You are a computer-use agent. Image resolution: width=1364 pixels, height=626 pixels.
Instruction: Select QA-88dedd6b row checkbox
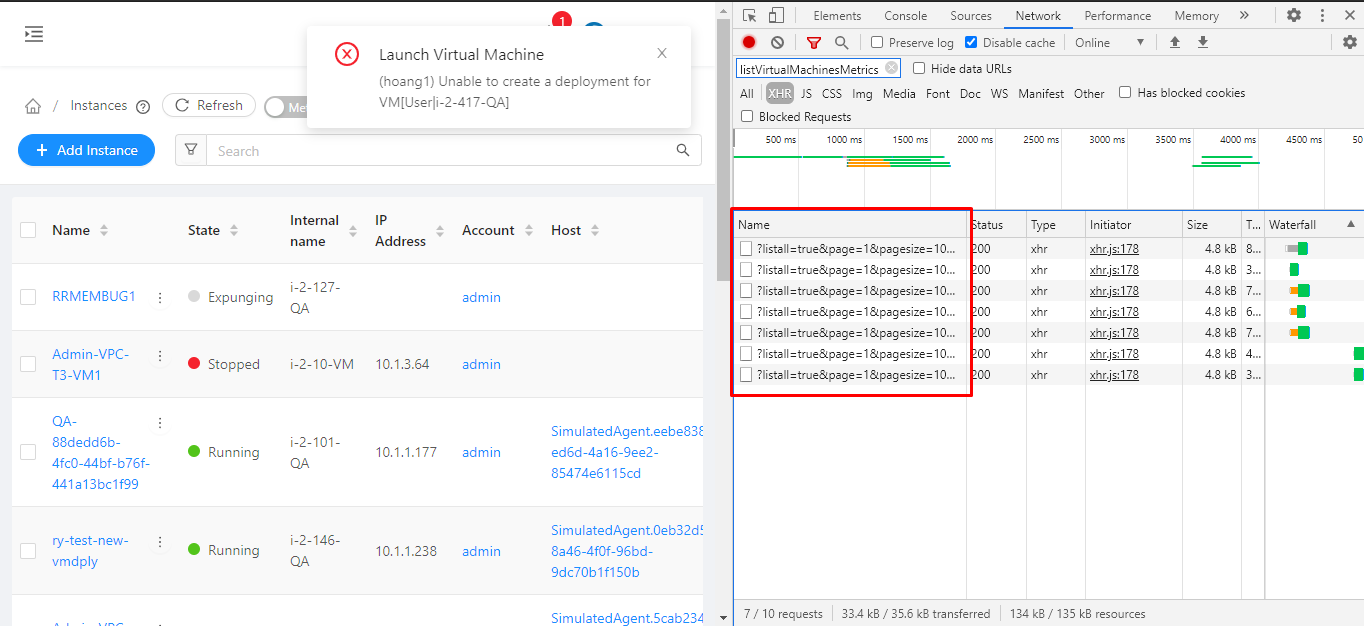click(28, 452)
